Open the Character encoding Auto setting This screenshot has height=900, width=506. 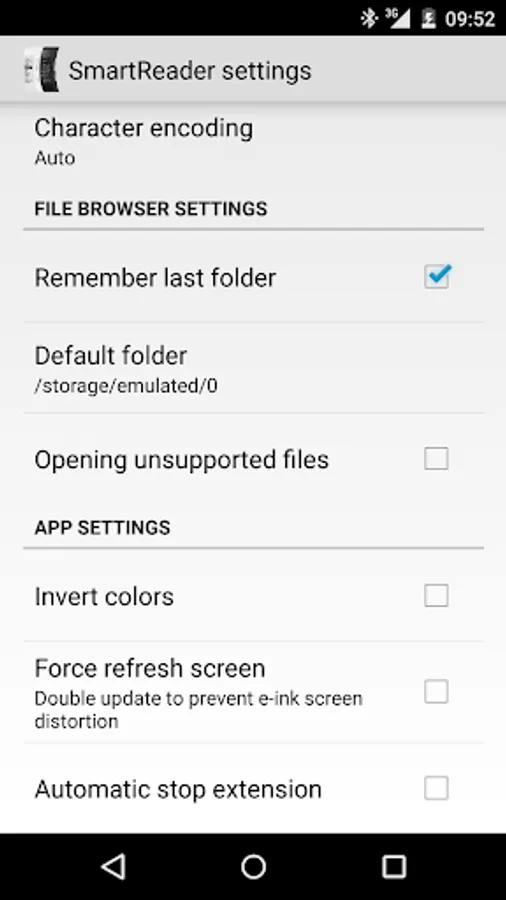pos(253,141)
